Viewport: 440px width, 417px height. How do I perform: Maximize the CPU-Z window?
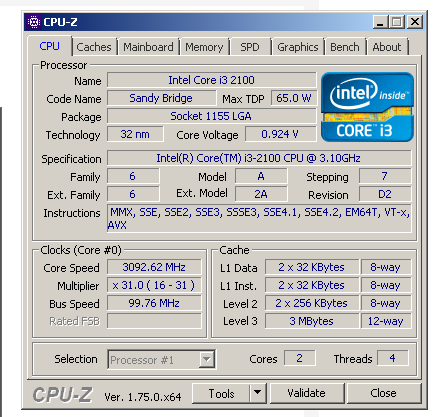tap(397, 22)
